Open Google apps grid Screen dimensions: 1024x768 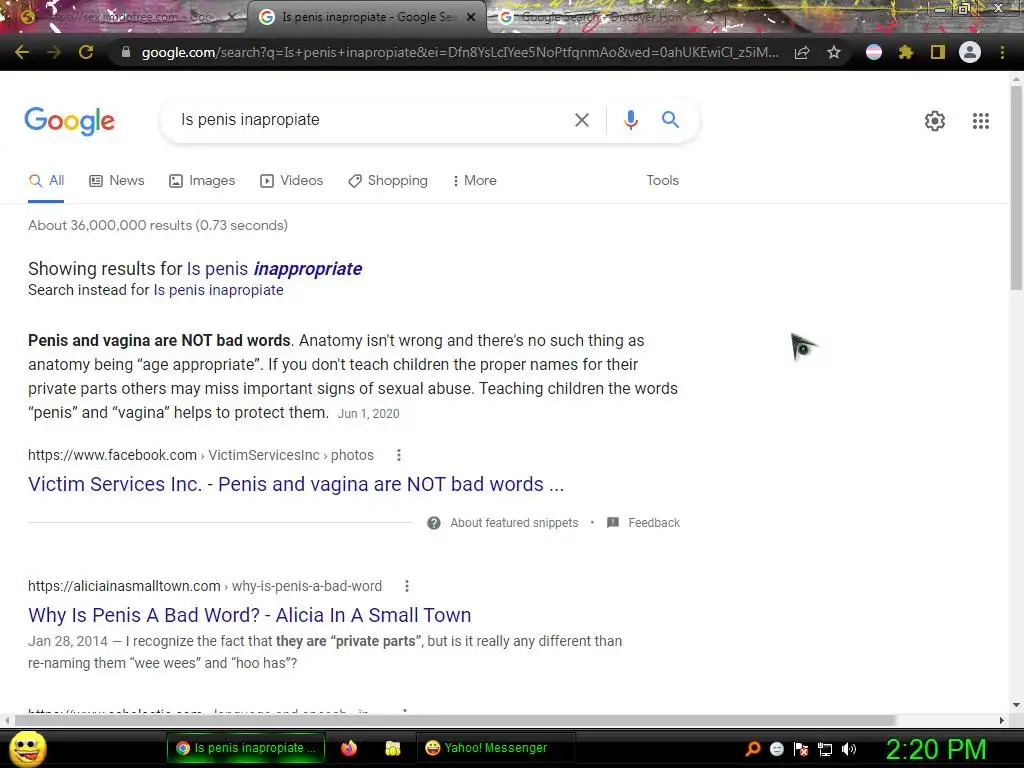click(980, 121)
